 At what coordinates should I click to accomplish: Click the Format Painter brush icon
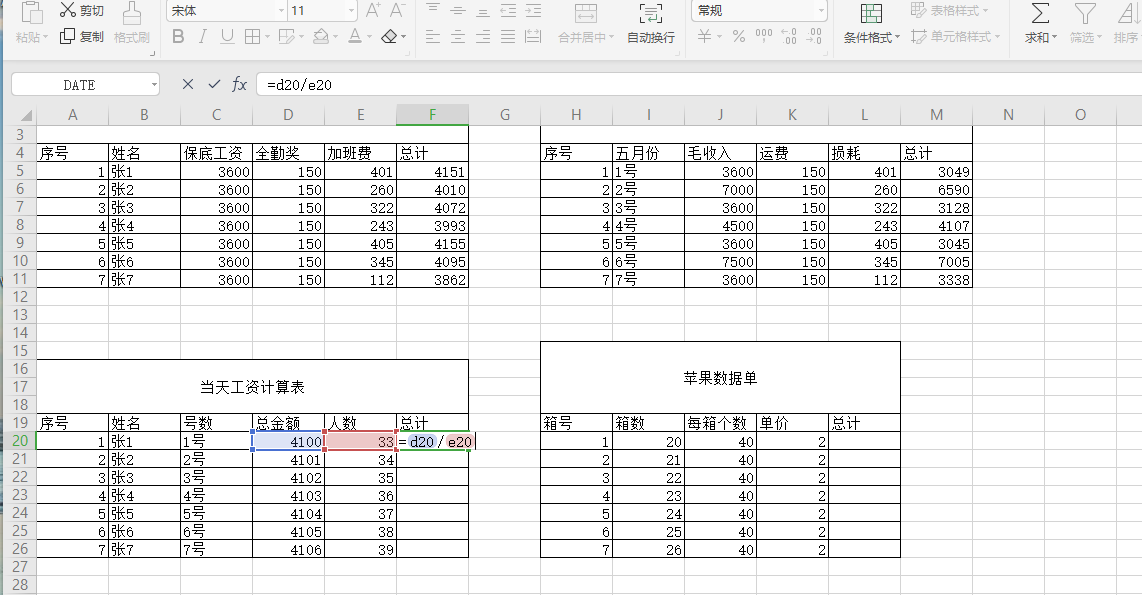coord(131,14)
